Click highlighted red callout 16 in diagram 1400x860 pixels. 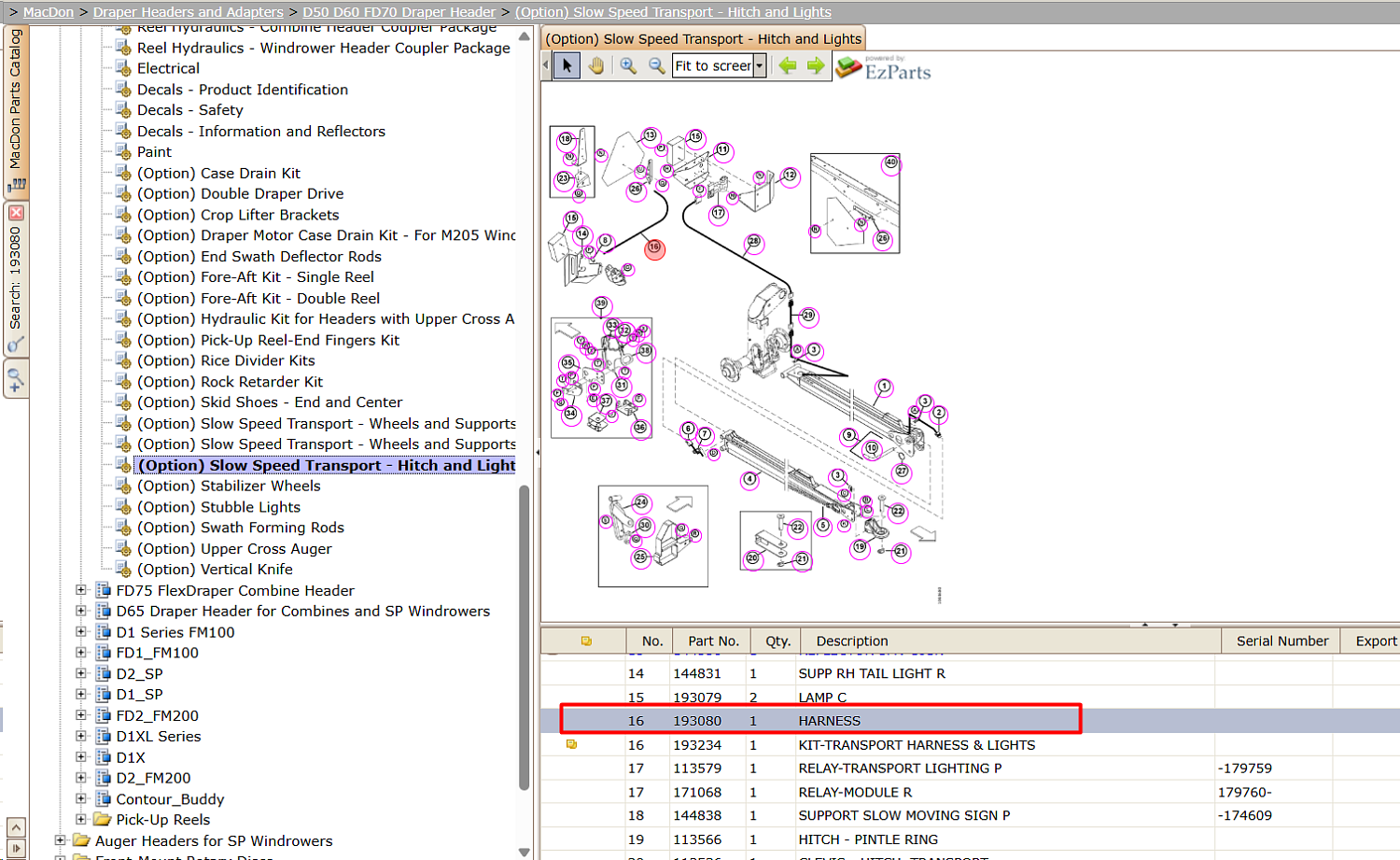pyautogui.click(x=654, y=248)
